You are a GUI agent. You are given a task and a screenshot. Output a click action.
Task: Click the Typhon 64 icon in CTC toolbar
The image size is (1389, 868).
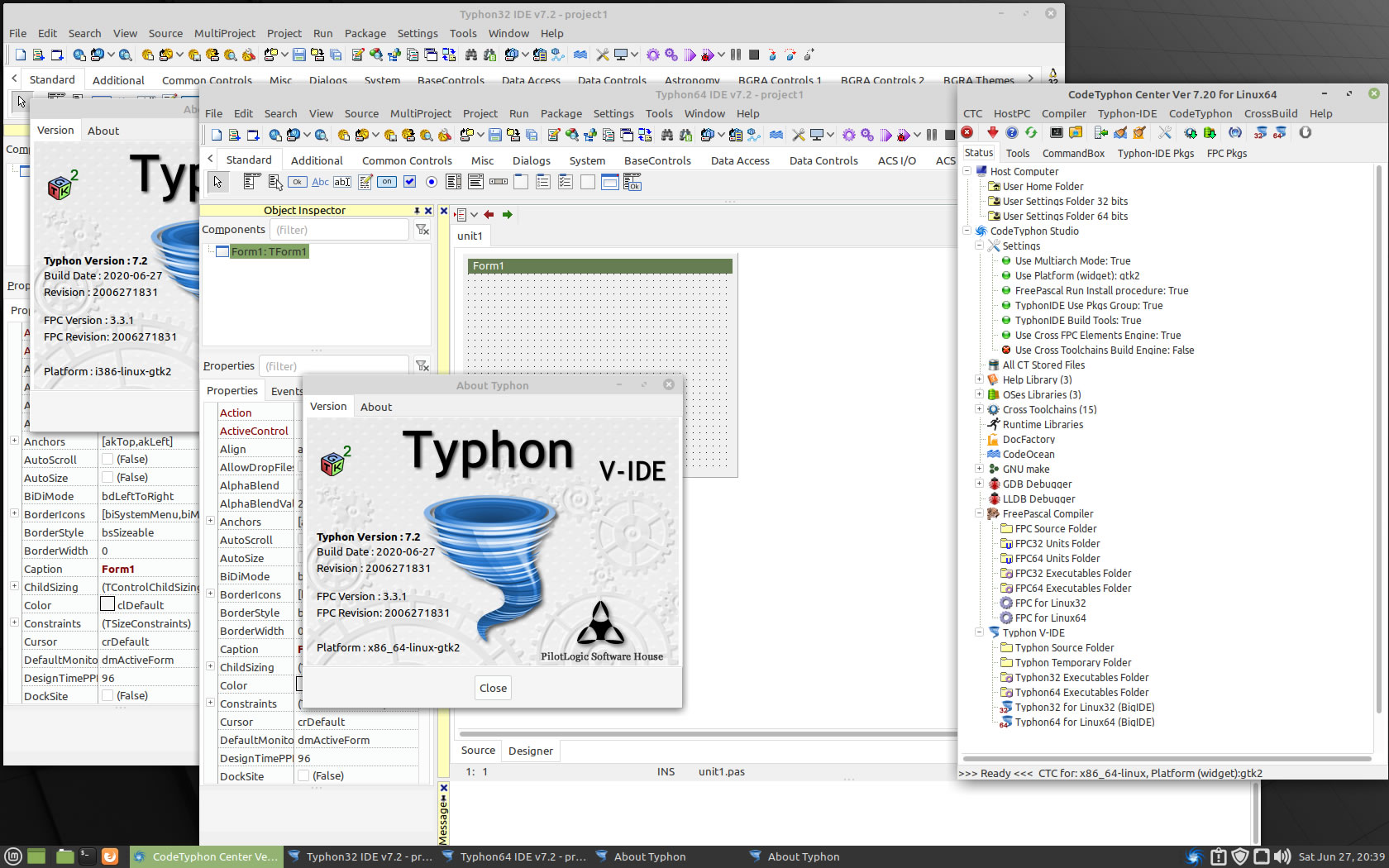click(1280, 132)
